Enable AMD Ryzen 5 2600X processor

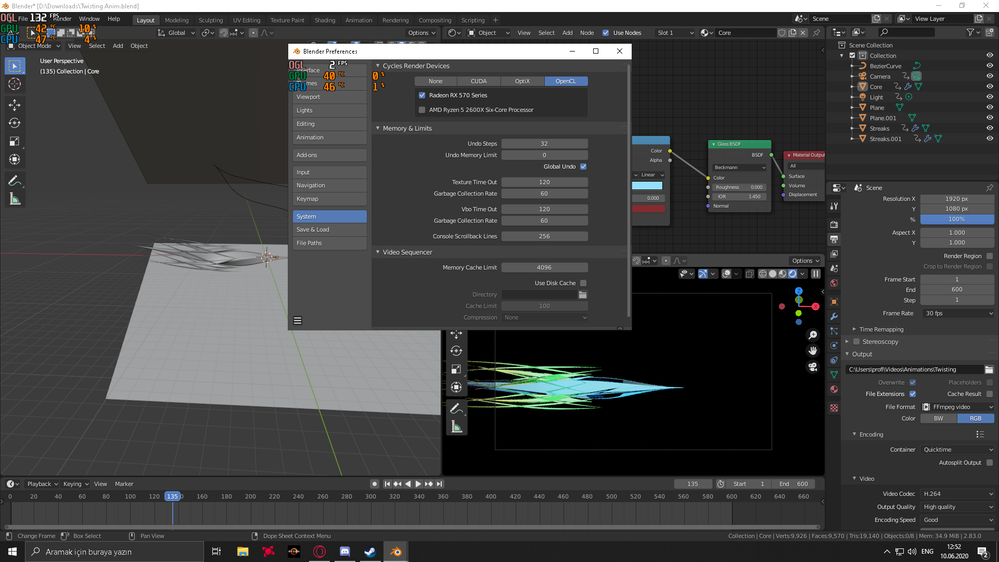422,110
